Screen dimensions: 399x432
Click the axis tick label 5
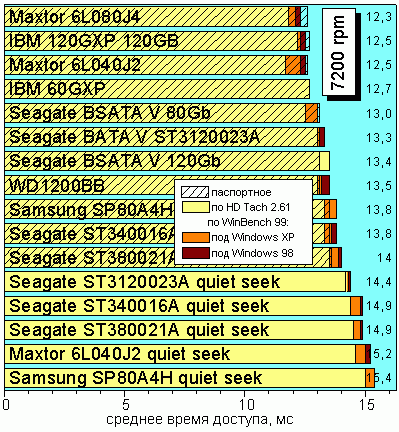click(x=125, y=405)
